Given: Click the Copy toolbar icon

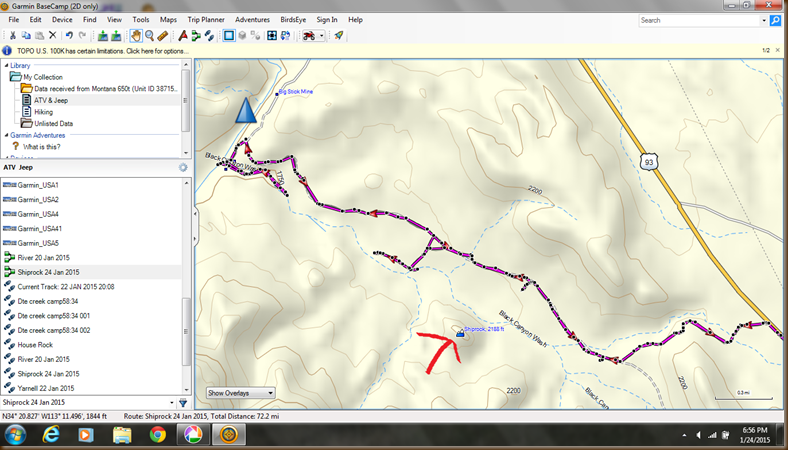Looking at the screenshot, I should pyautogui.click(x=26, y=36).
